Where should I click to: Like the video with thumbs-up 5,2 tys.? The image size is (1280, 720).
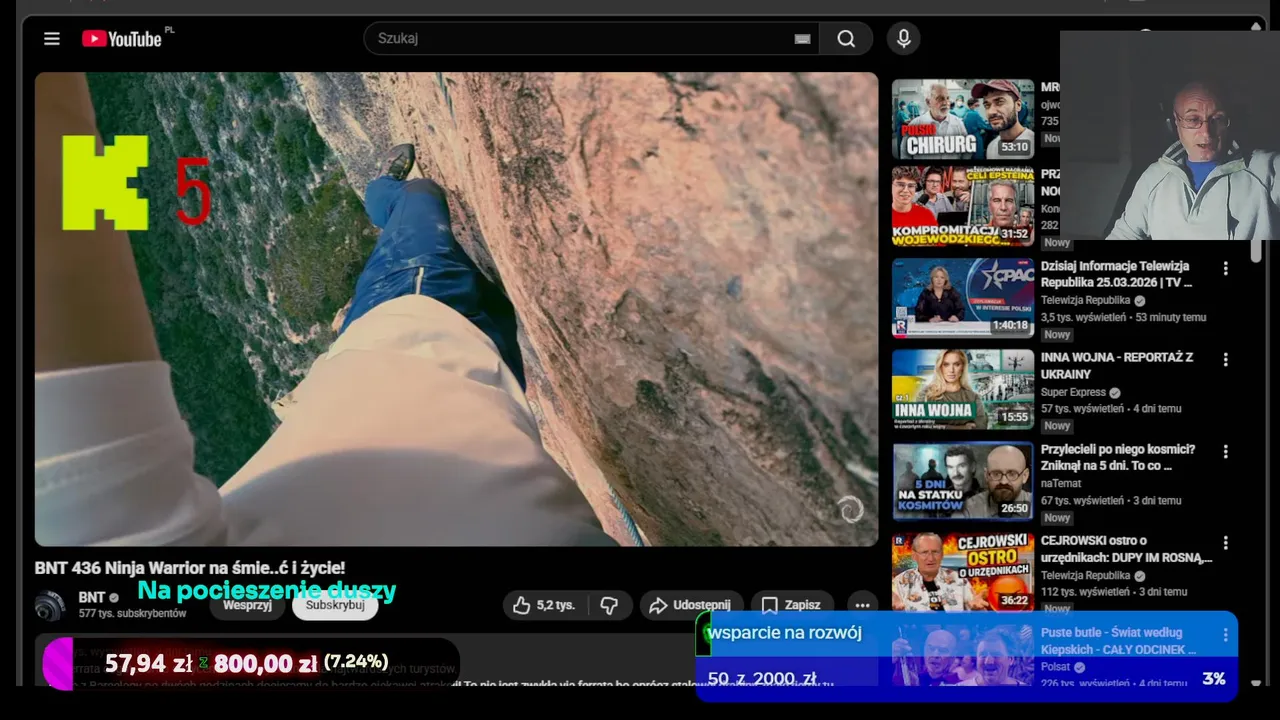[545, 605]
